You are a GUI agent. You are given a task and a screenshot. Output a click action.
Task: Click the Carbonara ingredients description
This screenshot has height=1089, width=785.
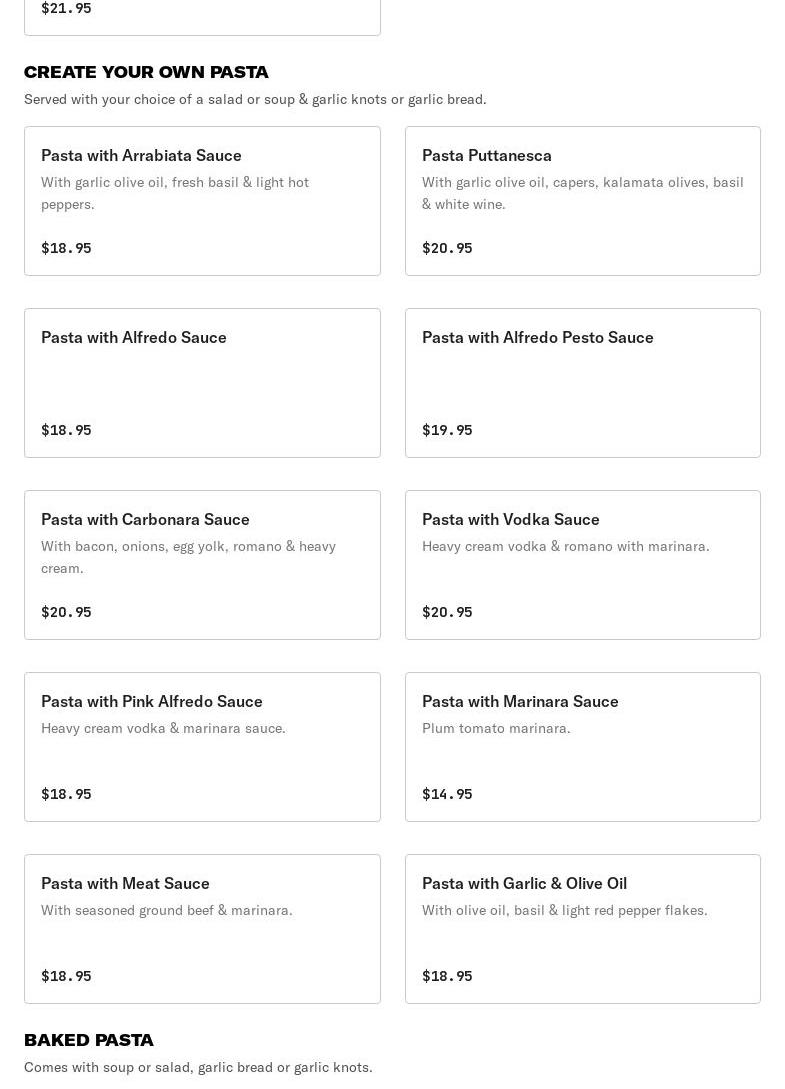tap(188, 557)
